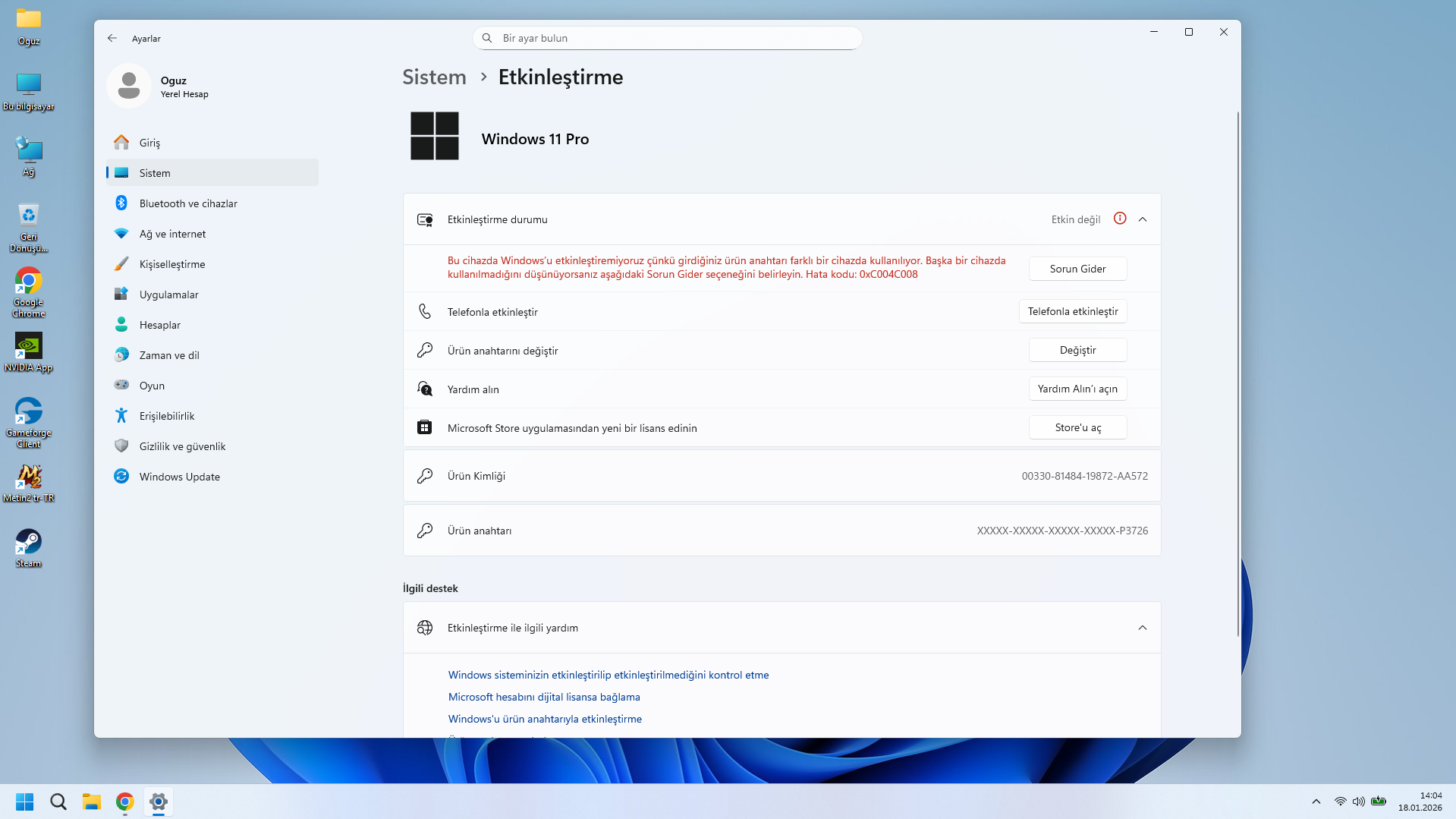Open the Oguz user profile avatar
This screenshot has width=1456, height=819.
coord(129,86)
